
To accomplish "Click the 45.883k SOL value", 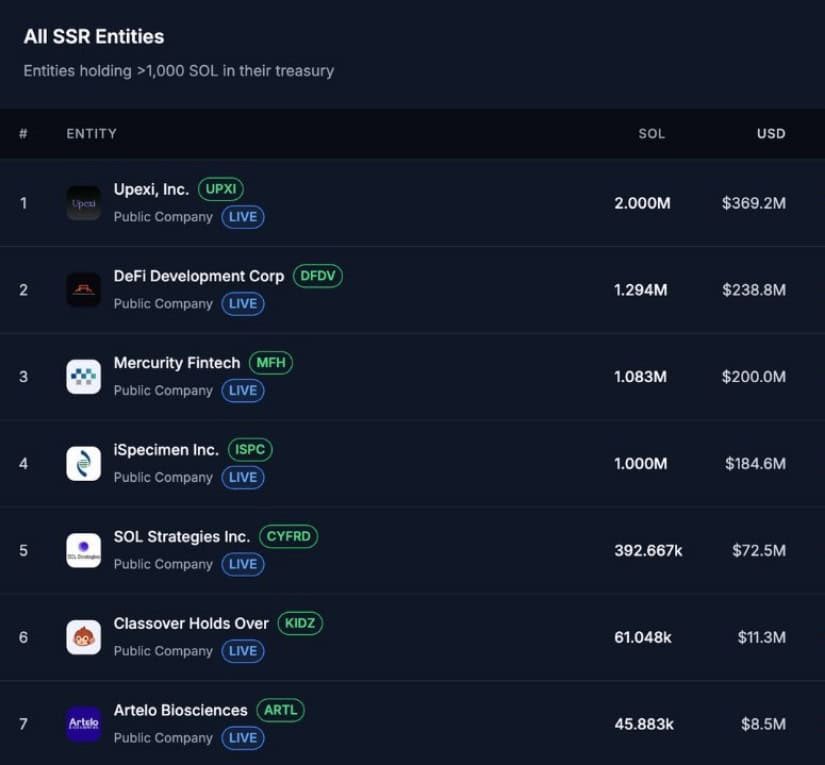I will tap(644, 724).
